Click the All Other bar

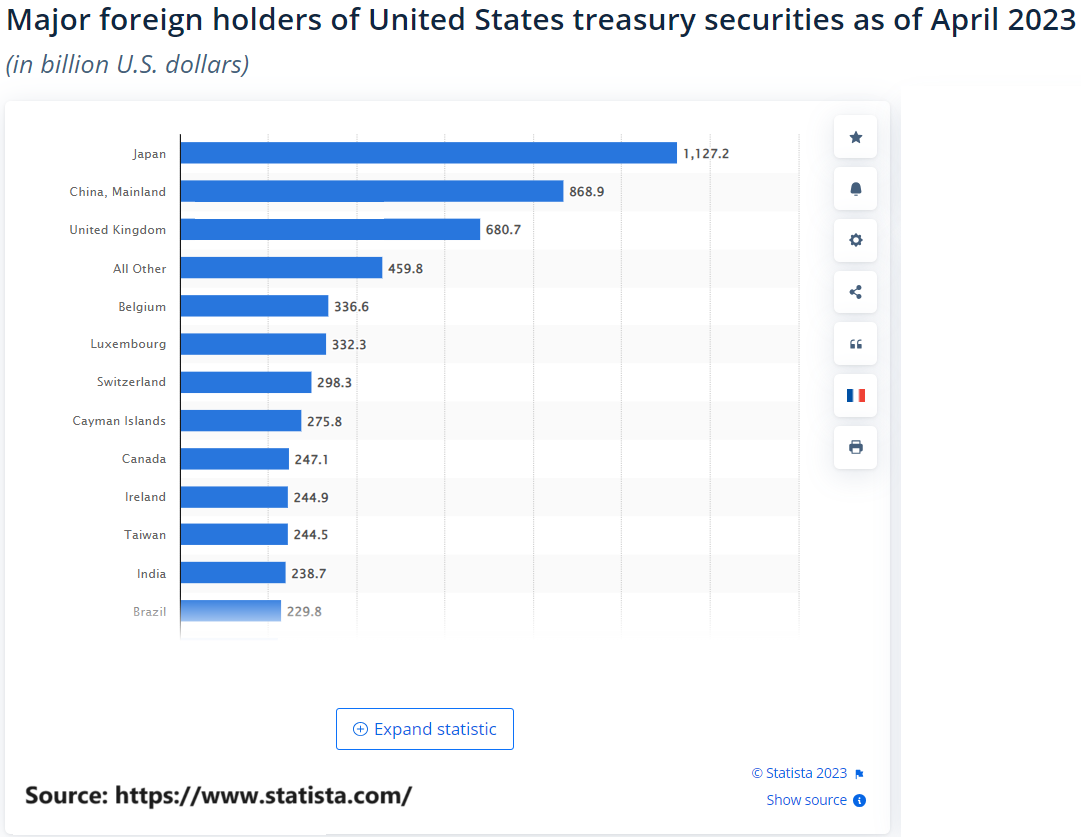[x=281, y=268]
